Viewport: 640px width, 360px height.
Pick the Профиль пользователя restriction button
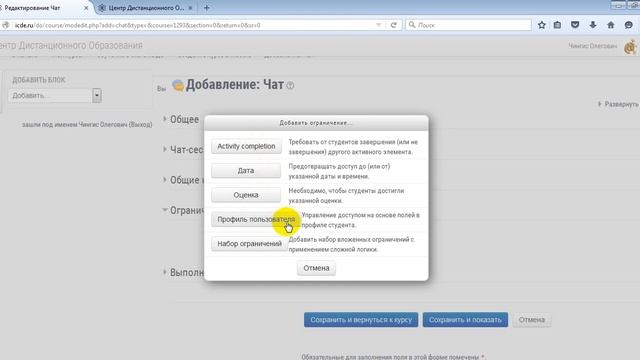click(x=256, y=220)
